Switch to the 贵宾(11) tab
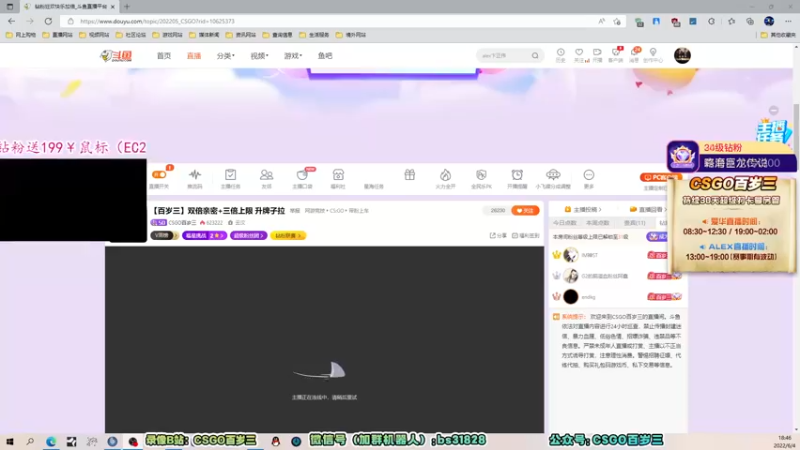 [634, 223]
